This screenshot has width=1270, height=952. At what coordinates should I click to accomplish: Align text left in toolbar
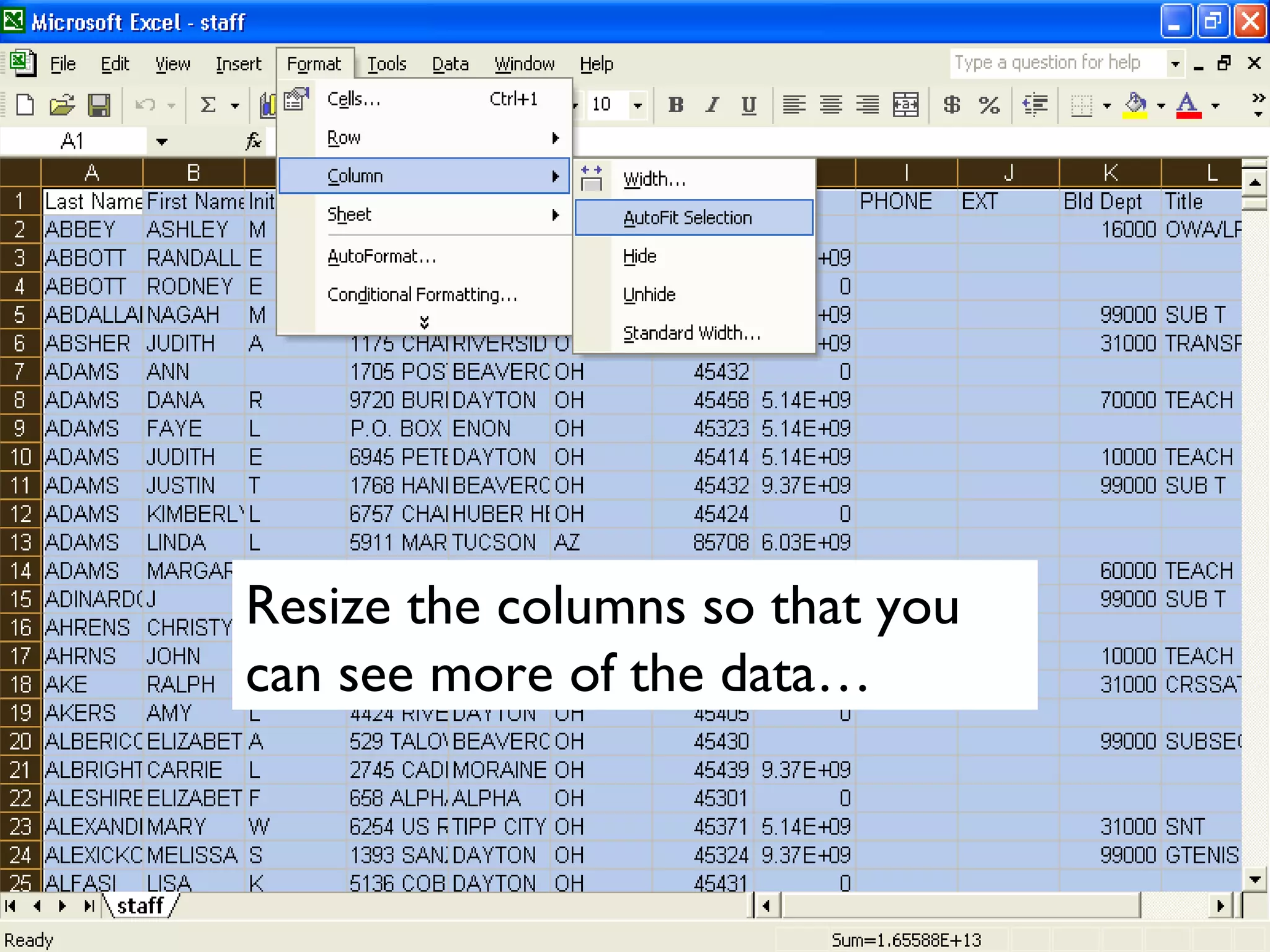pos(794,105)
